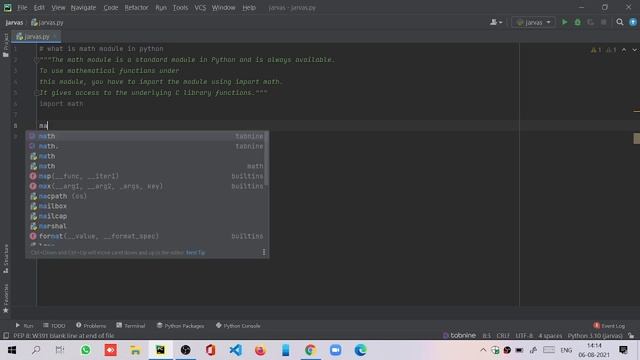Click the completion popup scrollbar
Screen dimensions: 640x360
(267, 159)
